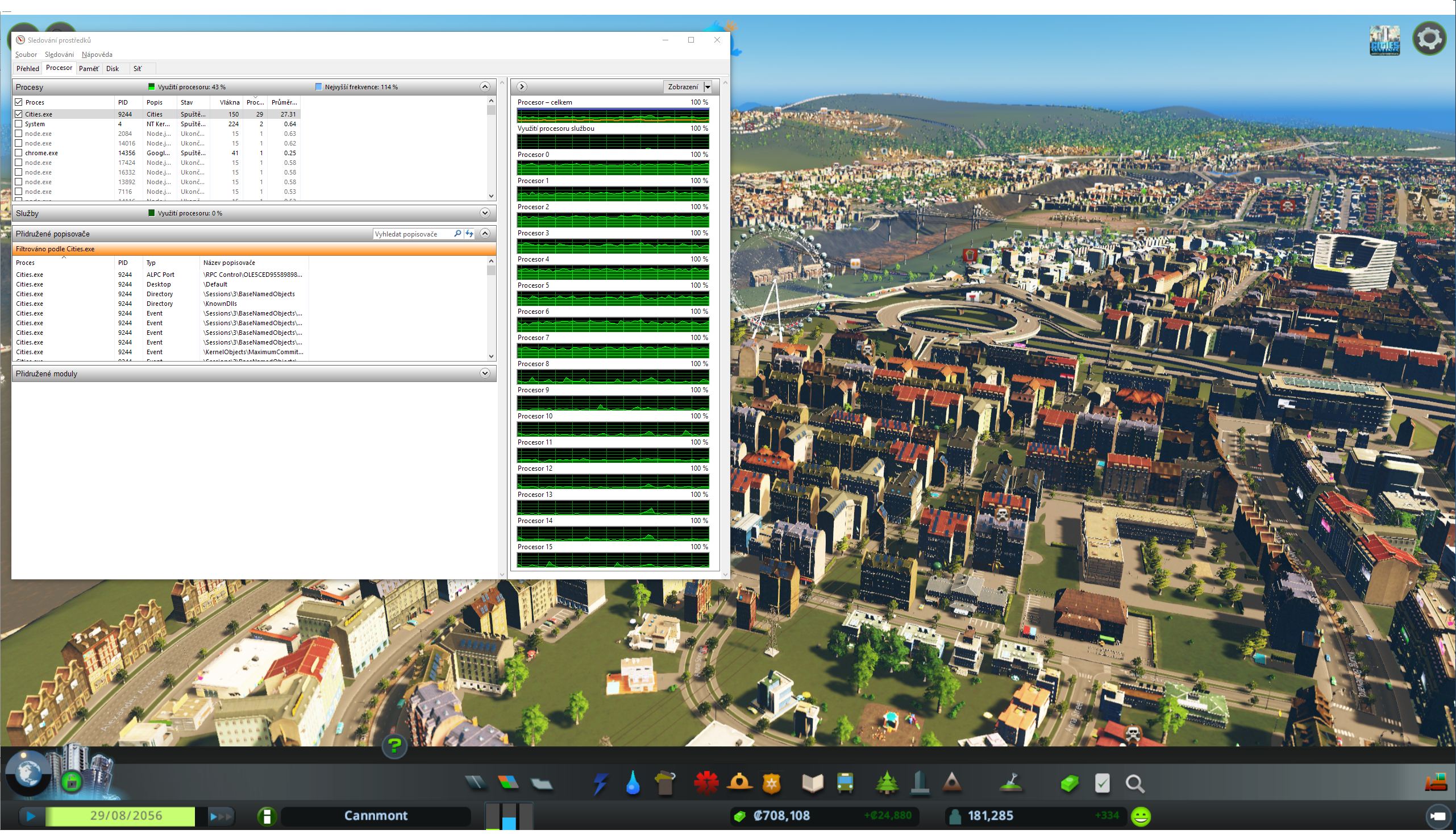This screenshot has width=1456, height=834.
Task: Collapse graphs pane with arrow button
Action: (x=522, y=87)
